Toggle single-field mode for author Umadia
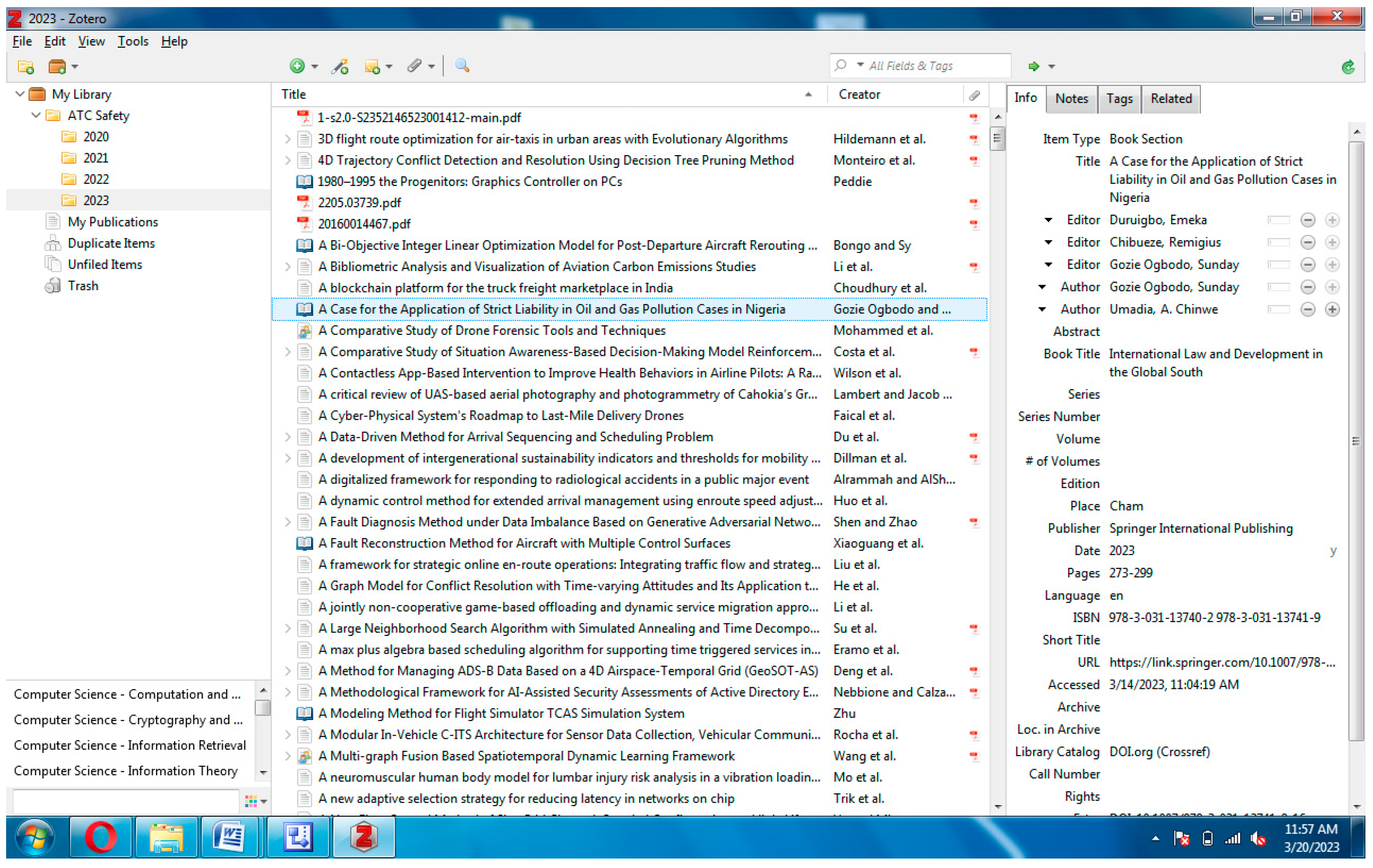The height and width of the screenshot is (868, 1373). (1278, 309)
